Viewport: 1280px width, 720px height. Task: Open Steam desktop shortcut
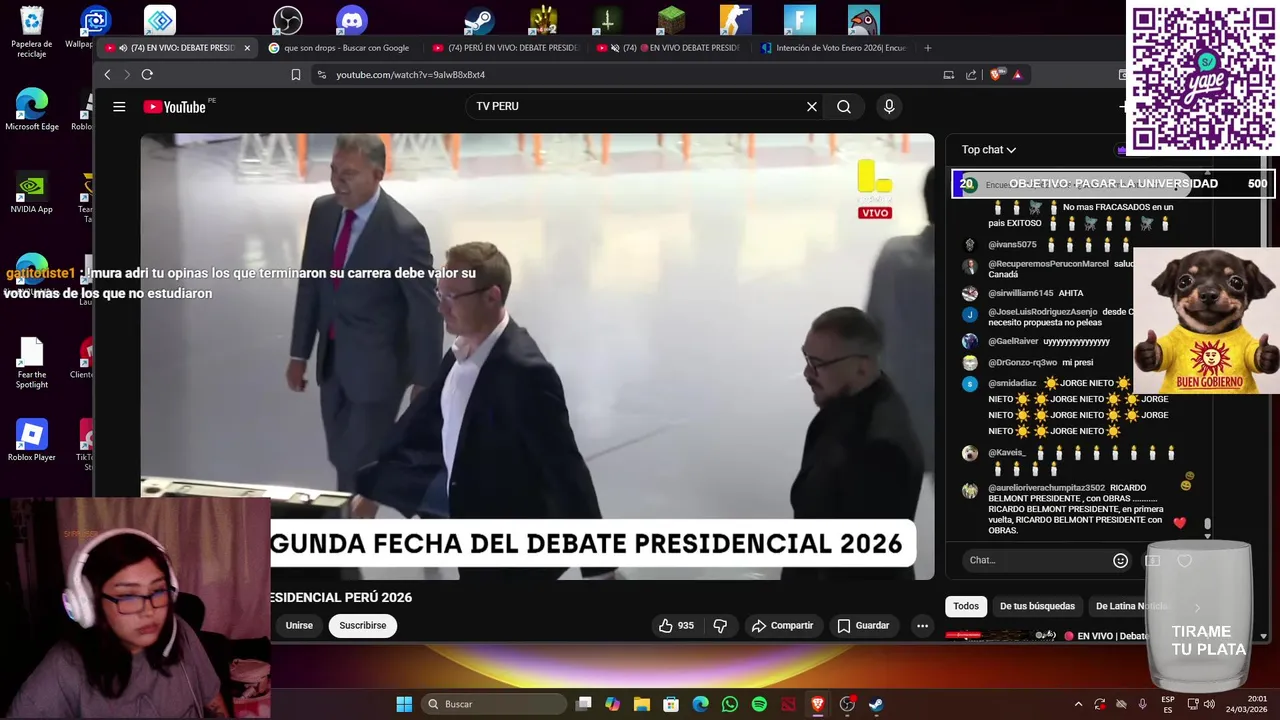480,21
